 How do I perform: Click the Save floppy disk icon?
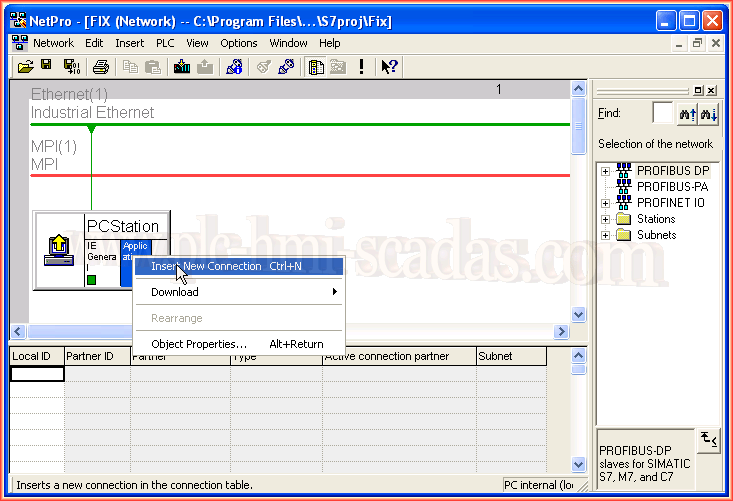click(46, 67)
